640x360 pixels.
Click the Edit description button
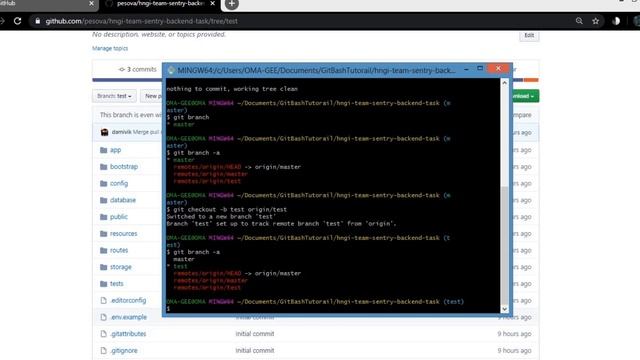tap(529, 36)
